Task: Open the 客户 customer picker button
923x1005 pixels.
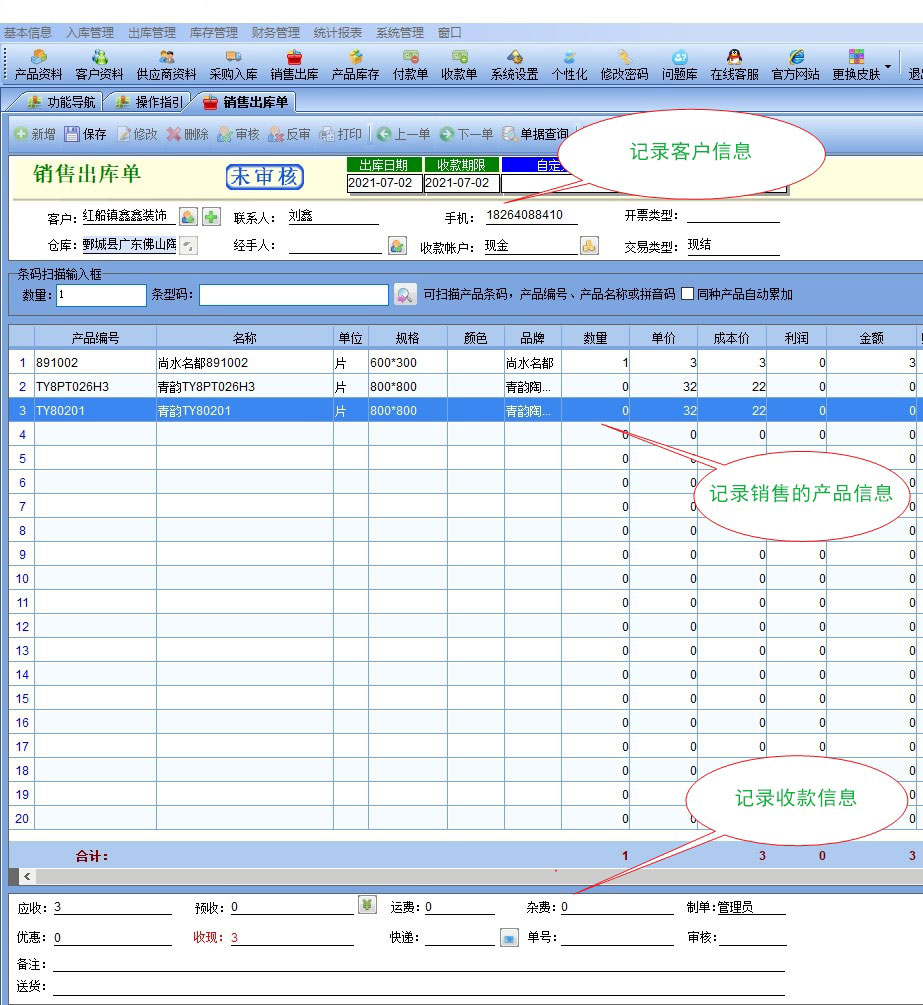Action: point(188,216)
